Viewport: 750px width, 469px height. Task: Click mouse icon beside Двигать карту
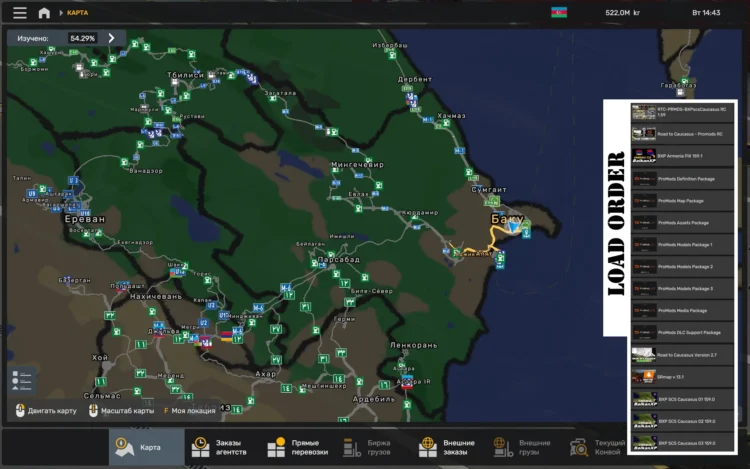tap(20, 410)
